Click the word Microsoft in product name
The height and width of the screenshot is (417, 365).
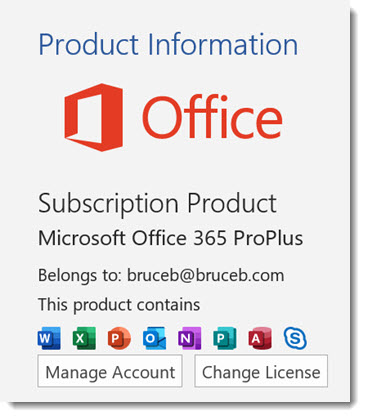pos(82,238)
